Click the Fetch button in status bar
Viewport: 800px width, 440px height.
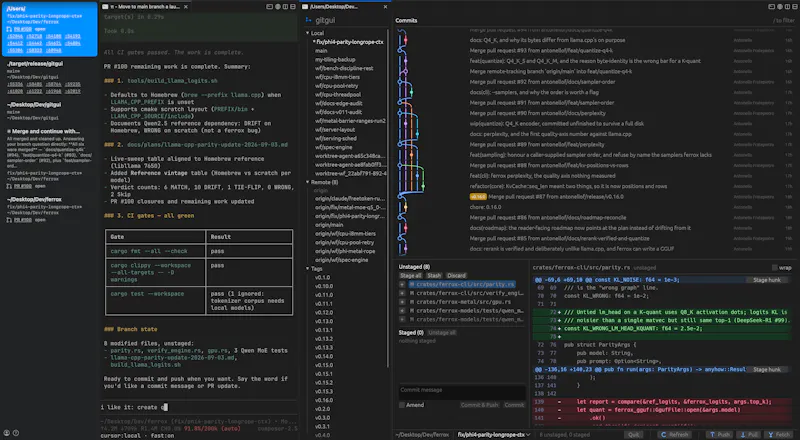[x=779, y=434]
